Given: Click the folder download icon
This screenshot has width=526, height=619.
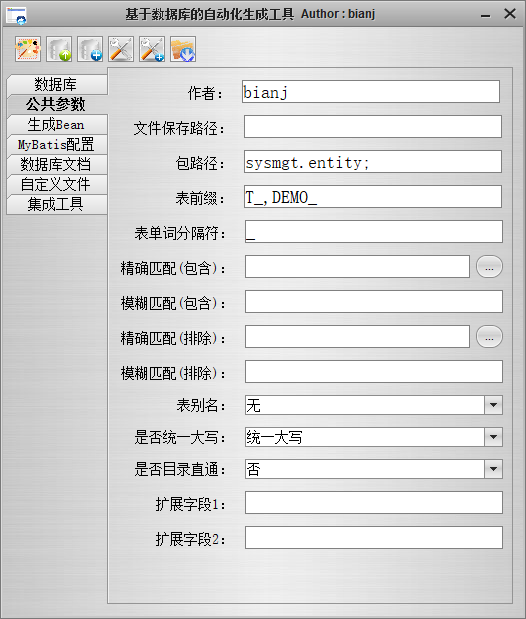Looking at the screenshot, I should coord(183,49).
